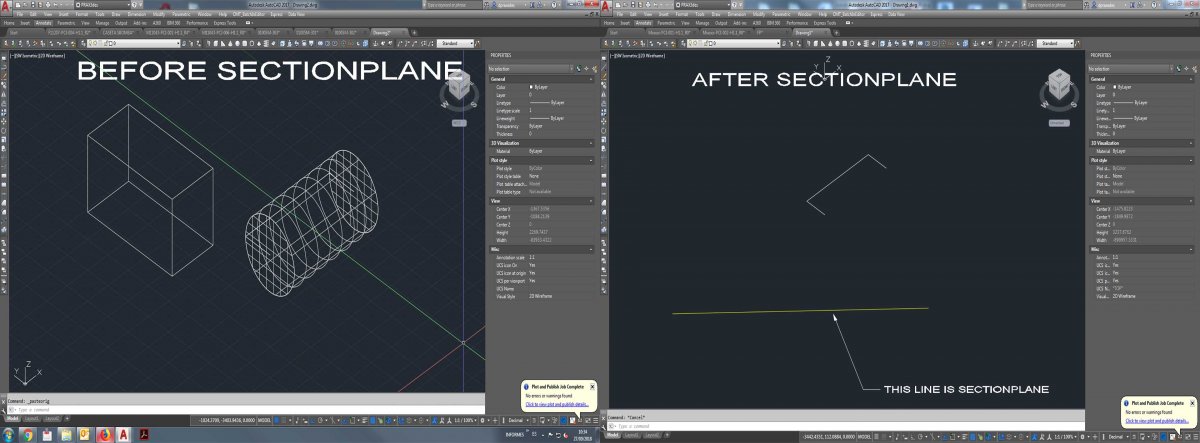The image size is (1200, 443).
Task: Add a new layout after Layout2 in left window
Action: tap(67, 418)
